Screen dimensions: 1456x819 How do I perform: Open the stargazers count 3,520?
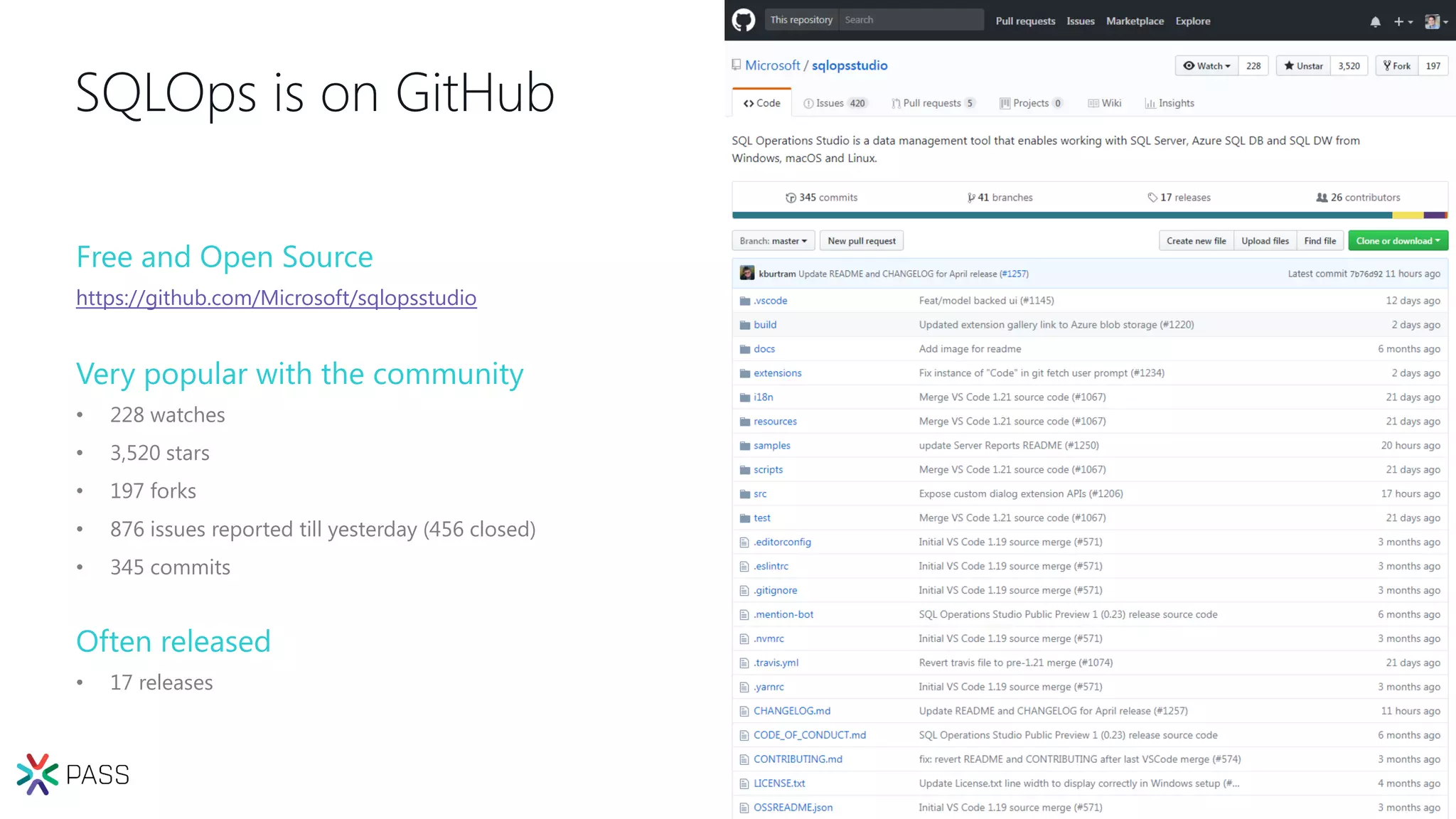[1349, 65]
